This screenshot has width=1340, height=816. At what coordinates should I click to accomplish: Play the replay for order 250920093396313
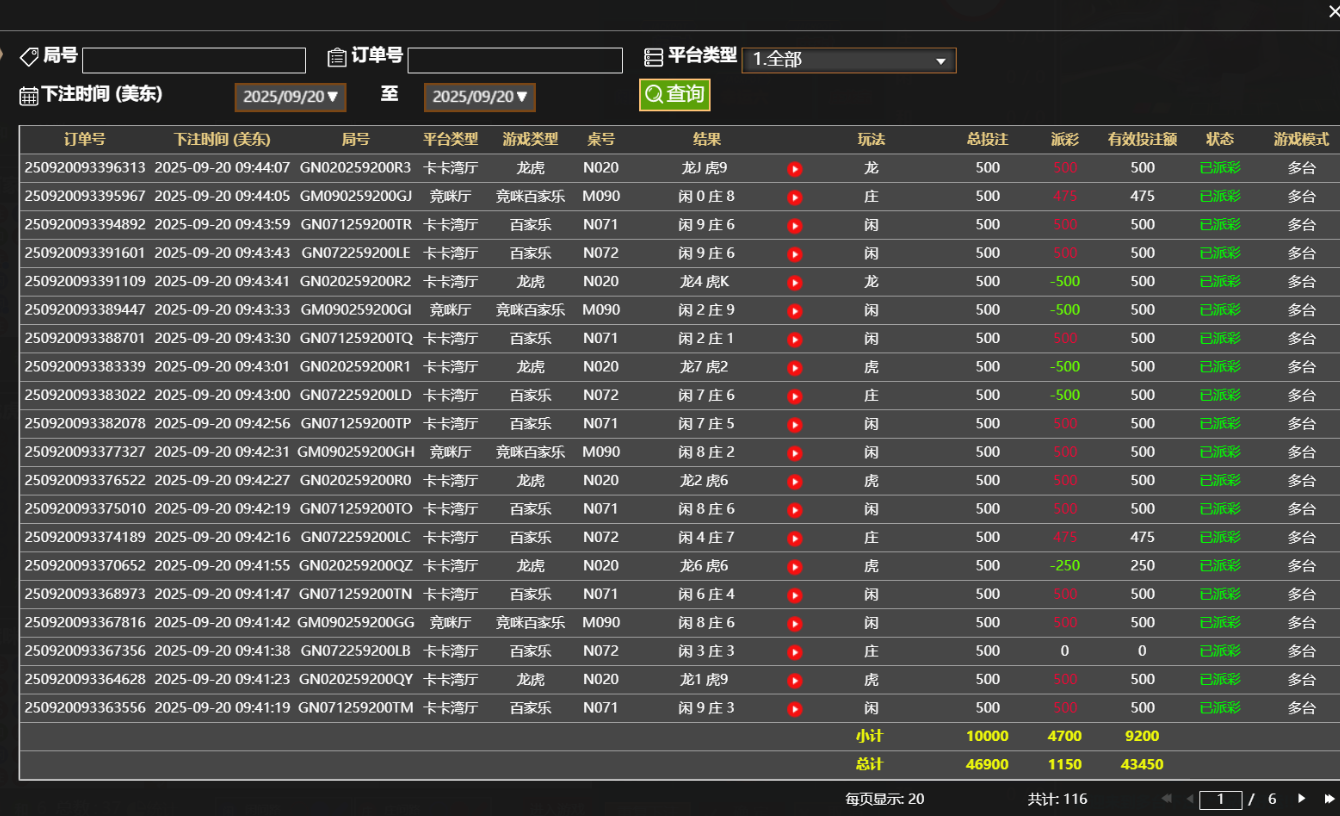tap(794, 168)
